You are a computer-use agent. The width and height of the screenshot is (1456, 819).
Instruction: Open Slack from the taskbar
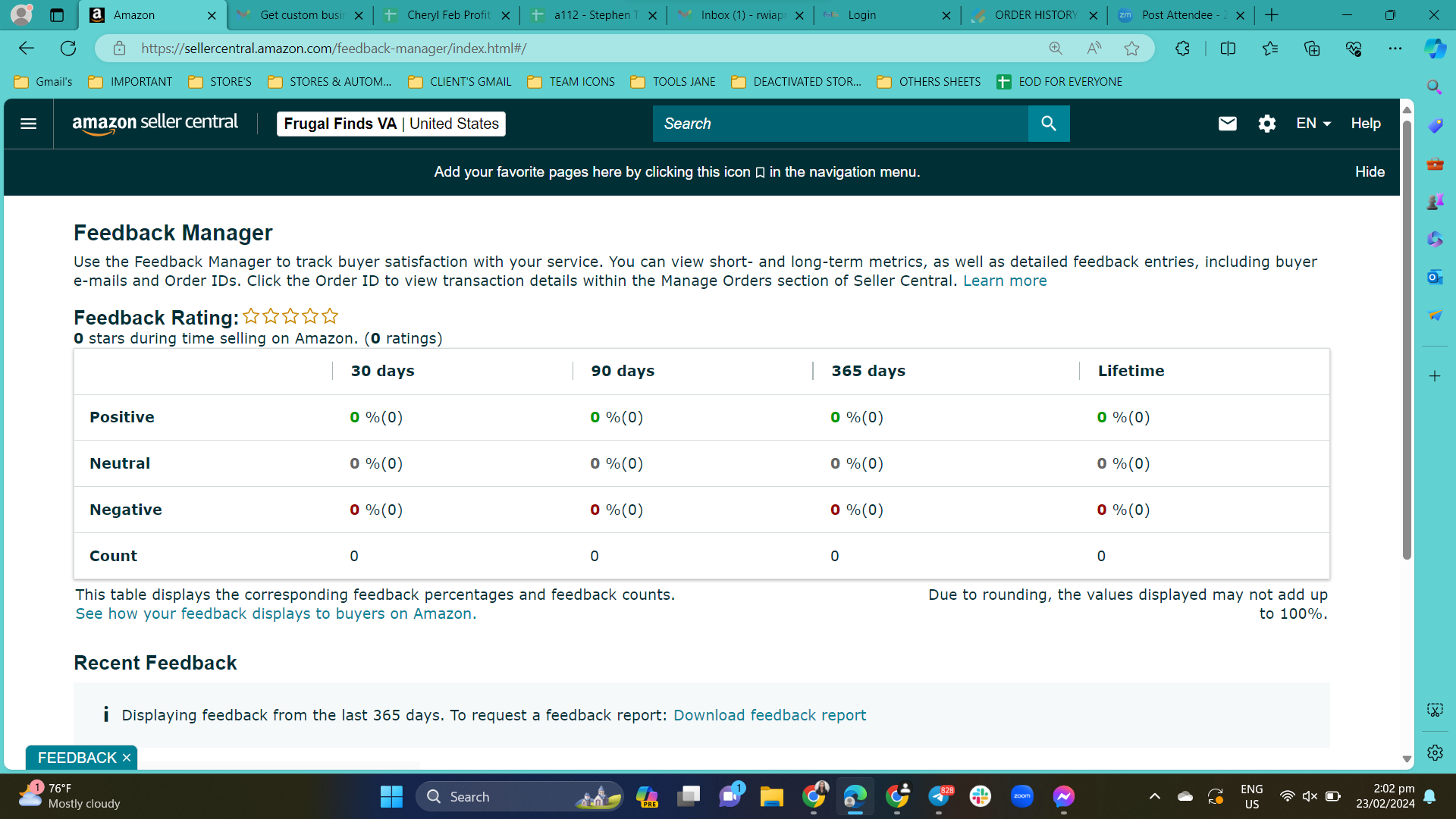pos(981,796)
